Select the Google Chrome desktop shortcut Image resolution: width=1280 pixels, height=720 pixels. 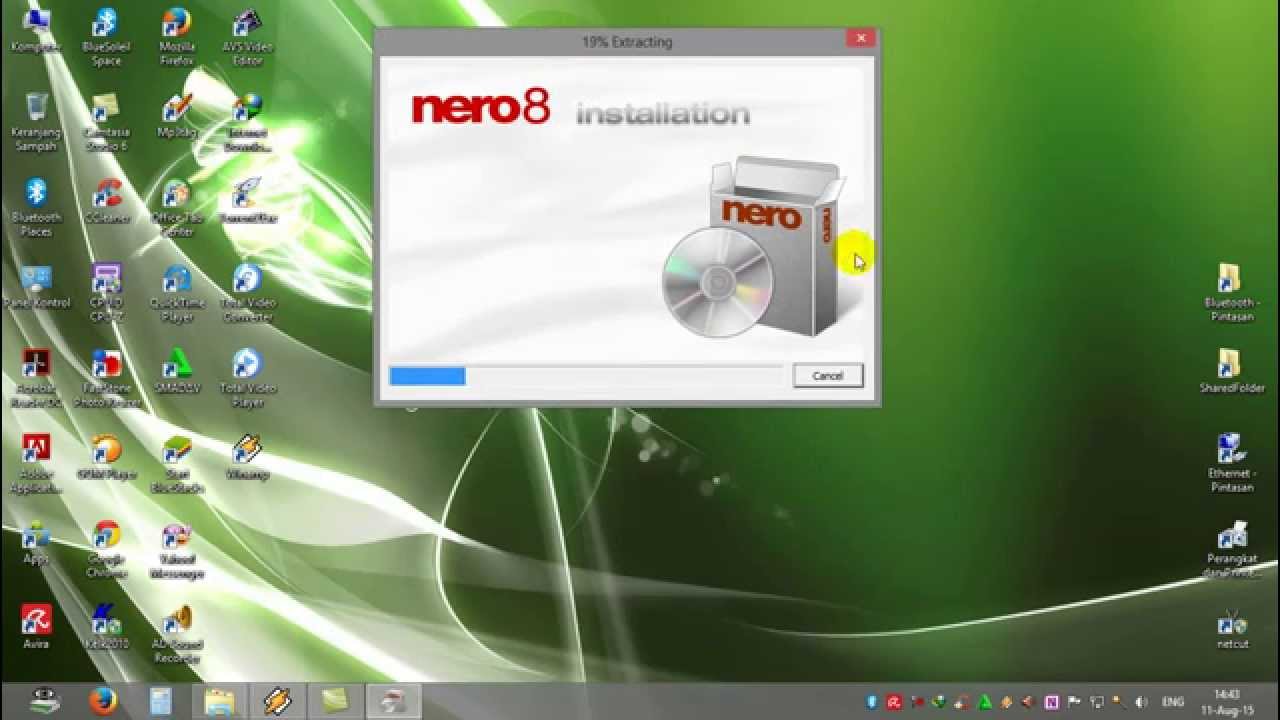(x=106, y=549)
